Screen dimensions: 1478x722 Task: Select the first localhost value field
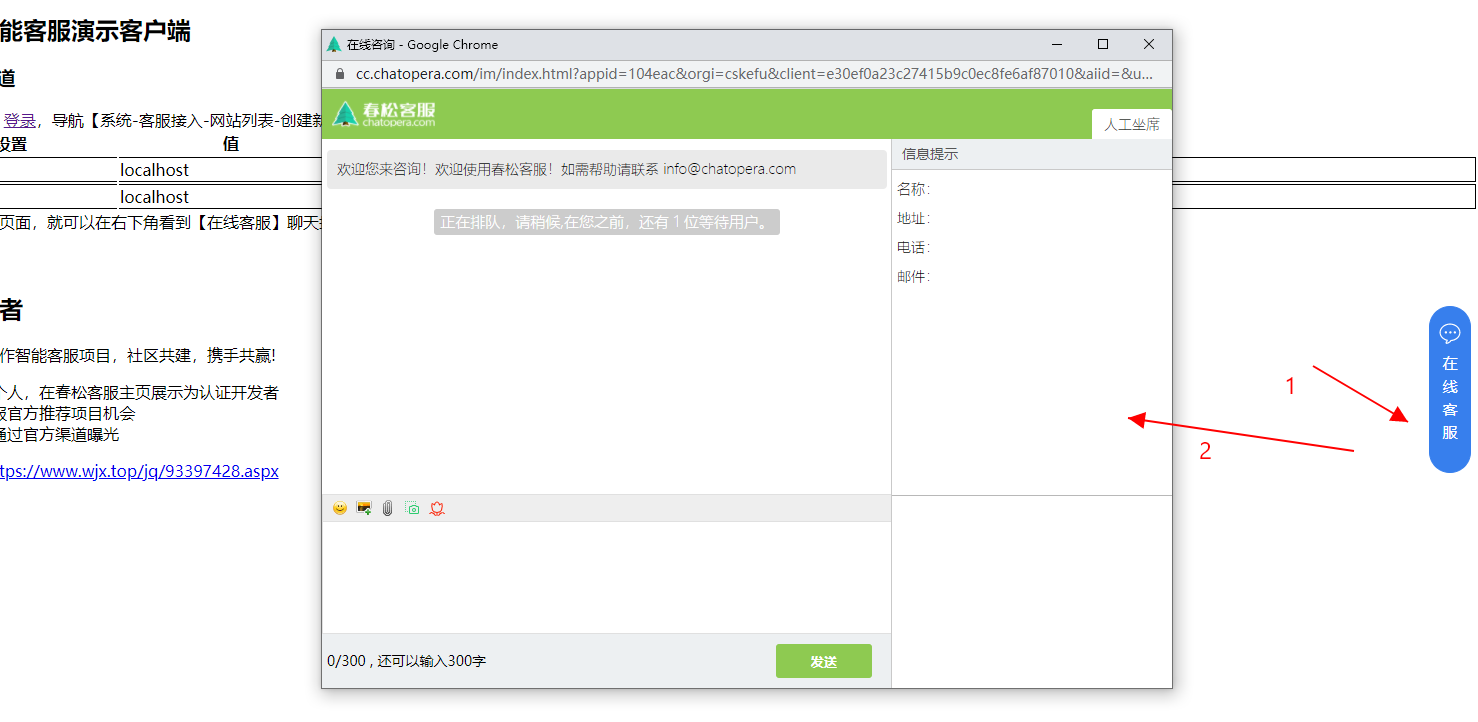point(155,169)
